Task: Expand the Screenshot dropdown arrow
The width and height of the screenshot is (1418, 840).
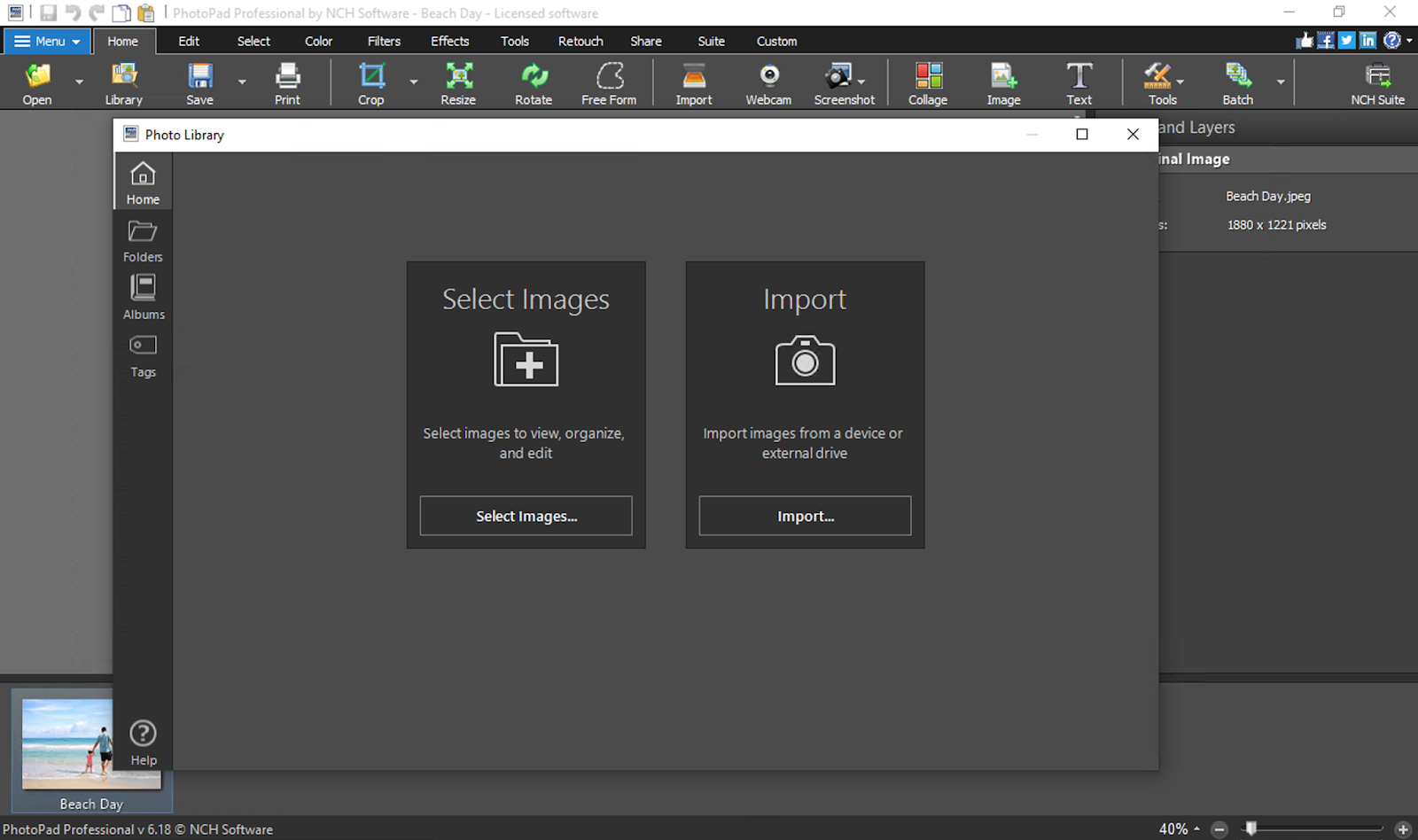Action: 861,82
